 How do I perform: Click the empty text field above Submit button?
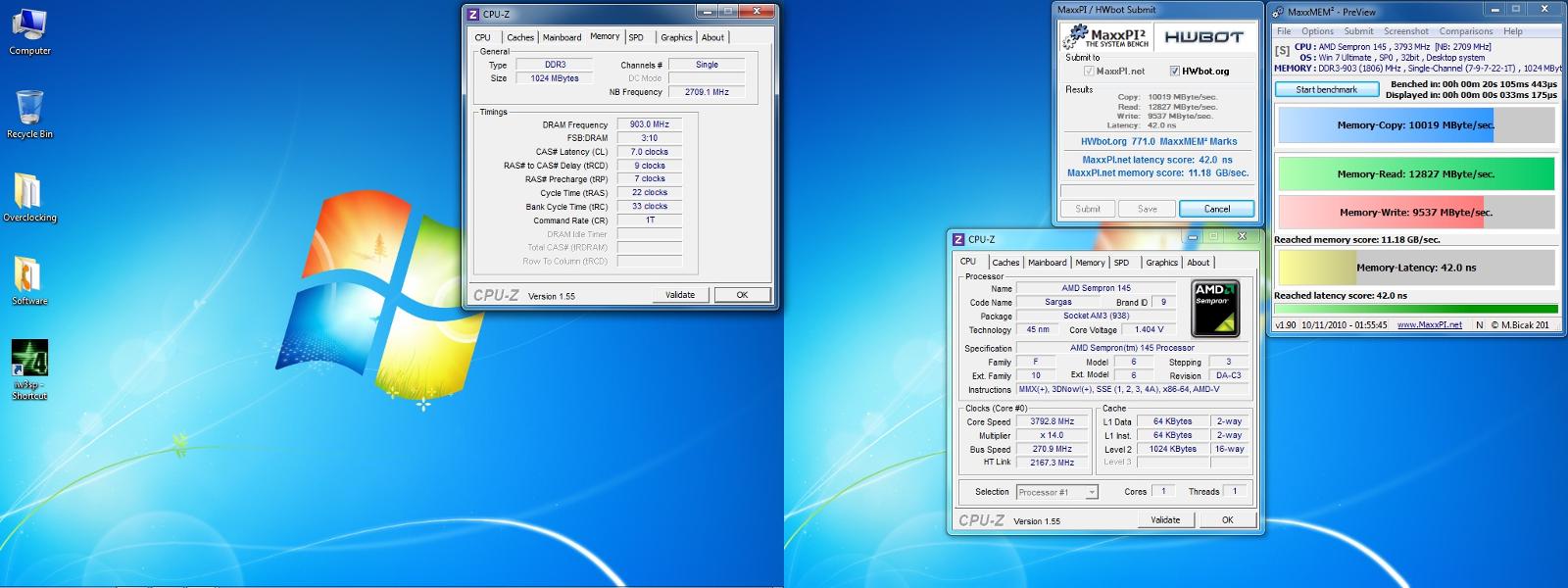1157,190
